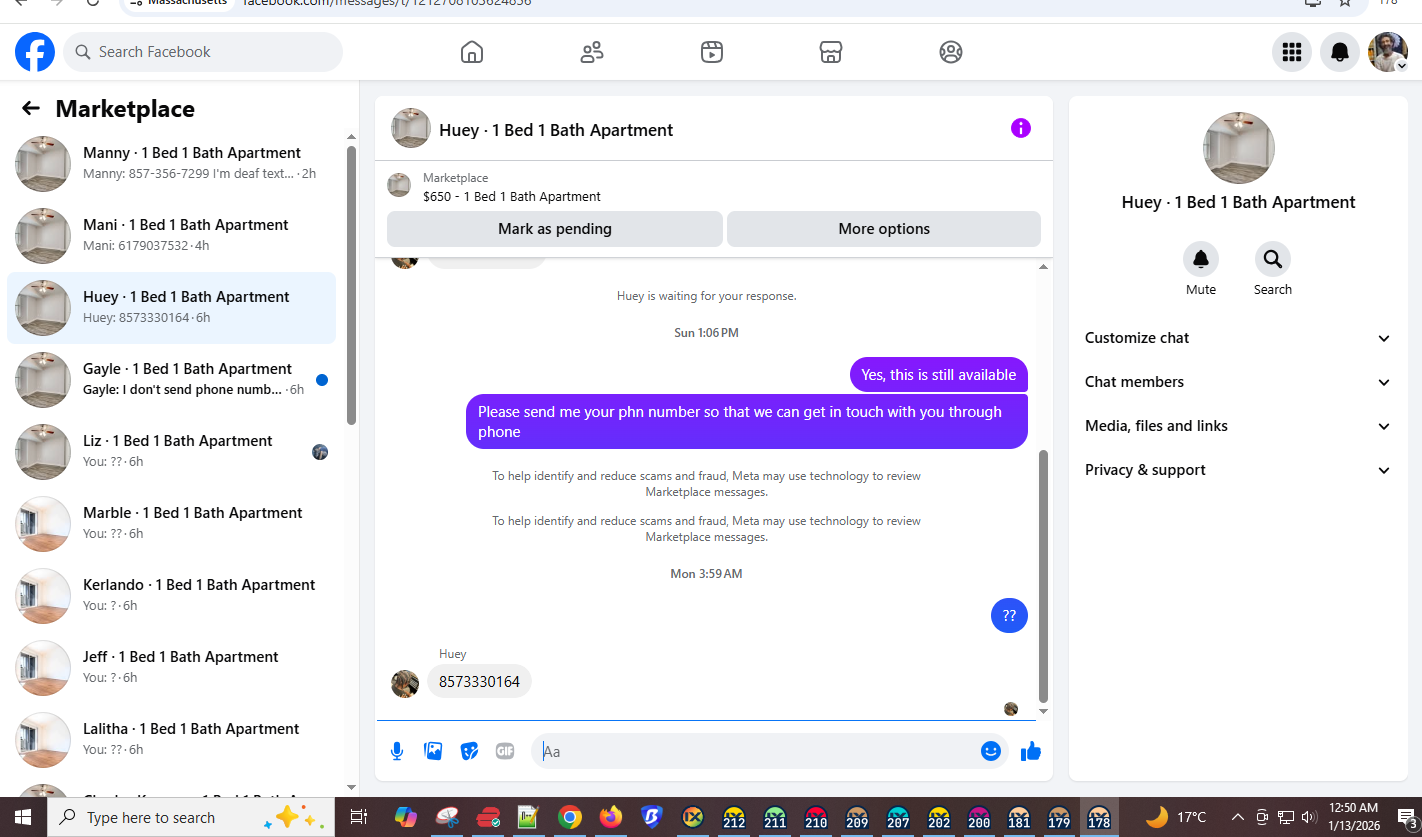Open Google Chrome from the taskbar
The height and width of the screenshot is (837, 1422).
coord(570,818)
